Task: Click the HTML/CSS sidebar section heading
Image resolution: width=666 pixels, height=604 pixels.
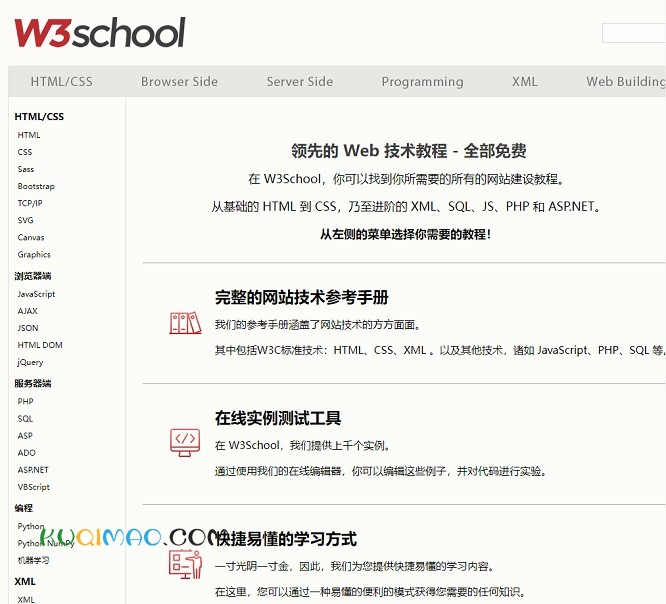Action: tap(39, 116)
